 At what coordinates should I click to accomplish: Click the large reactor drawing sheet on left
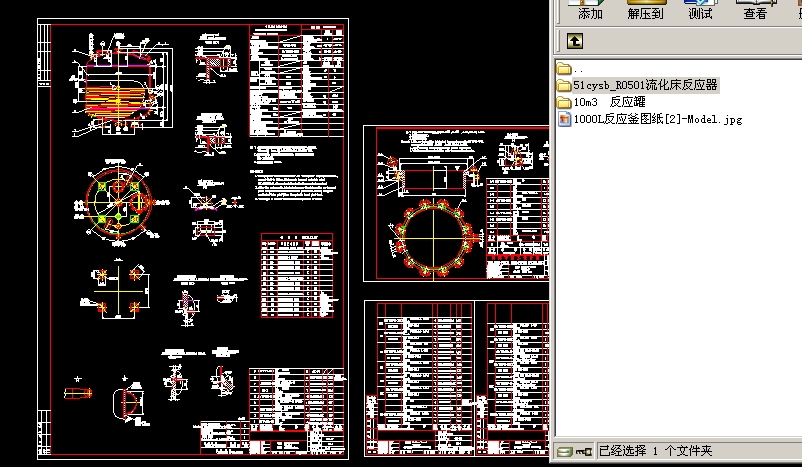click(x=193, y=239)
